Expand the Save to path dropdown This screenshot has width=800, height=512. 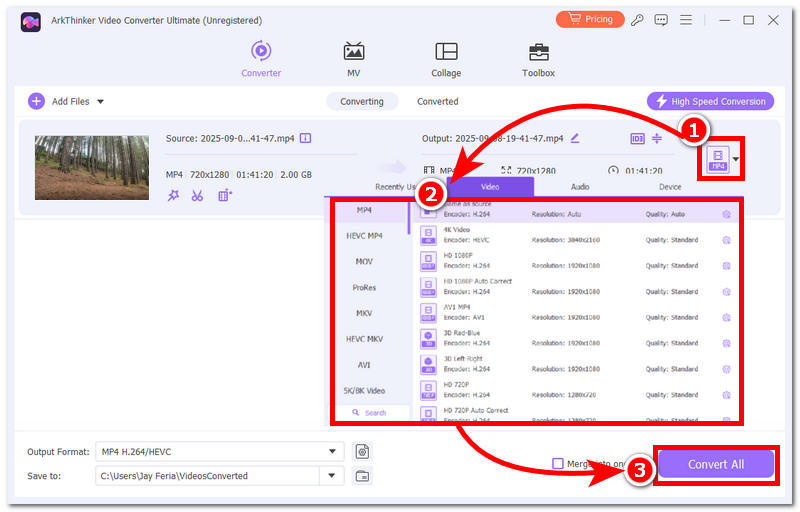pyautogui.click(x=332, y=476)
